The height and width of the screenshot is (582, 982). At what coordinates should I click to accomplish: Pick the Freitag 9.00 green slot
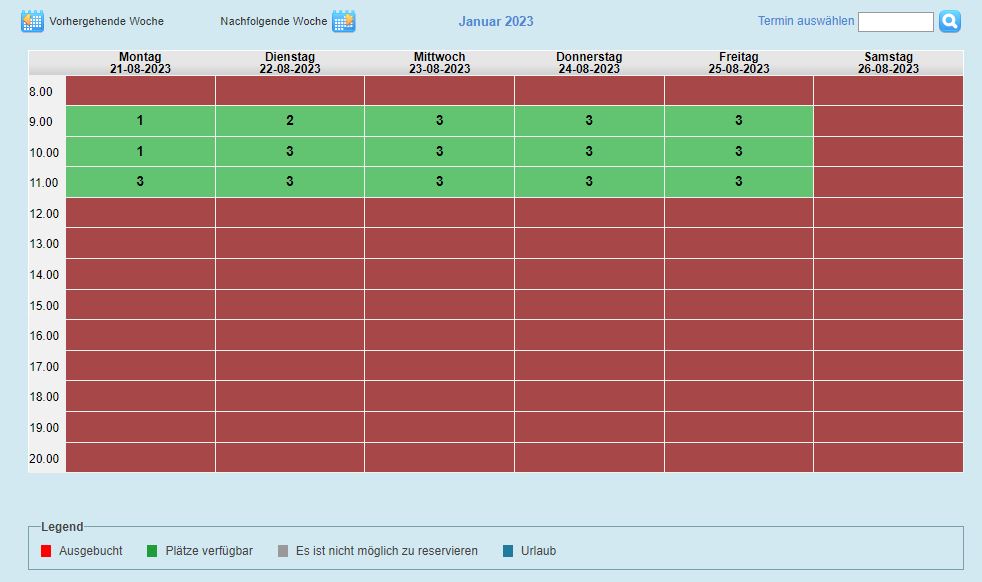[739, 121]
